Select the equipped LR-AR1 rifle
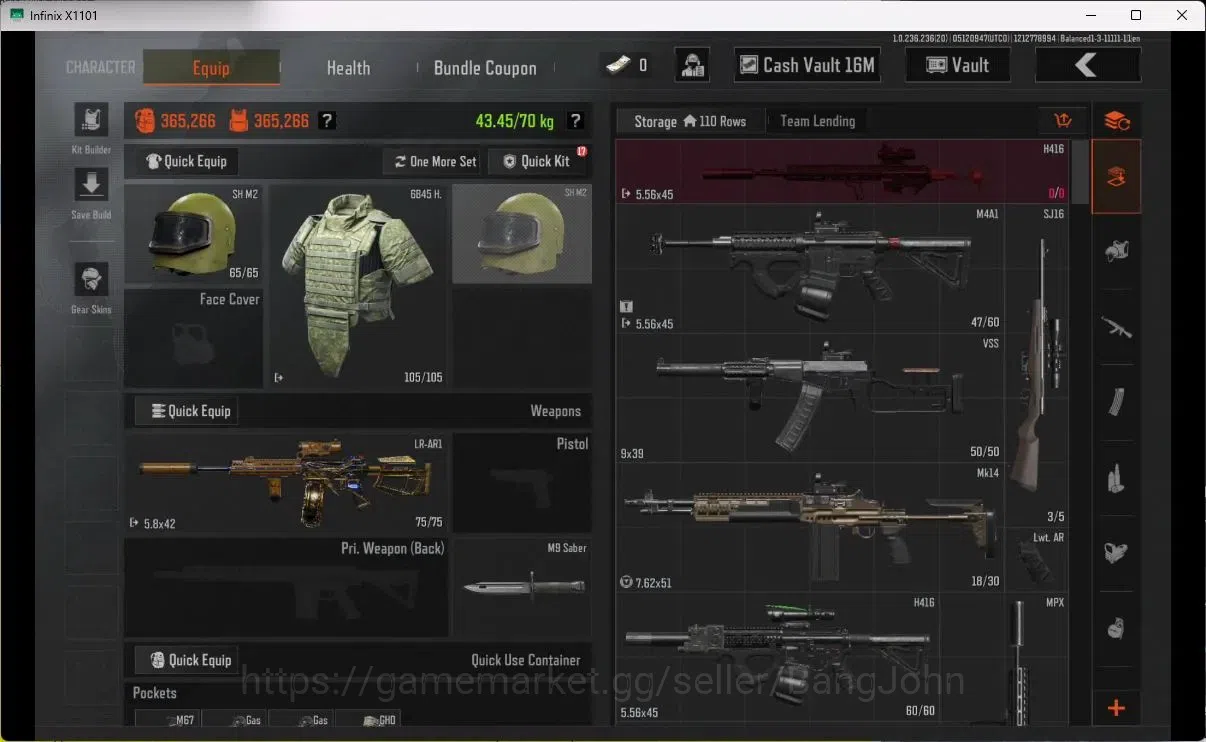1206x742 pixels. [x=287, y=484]
